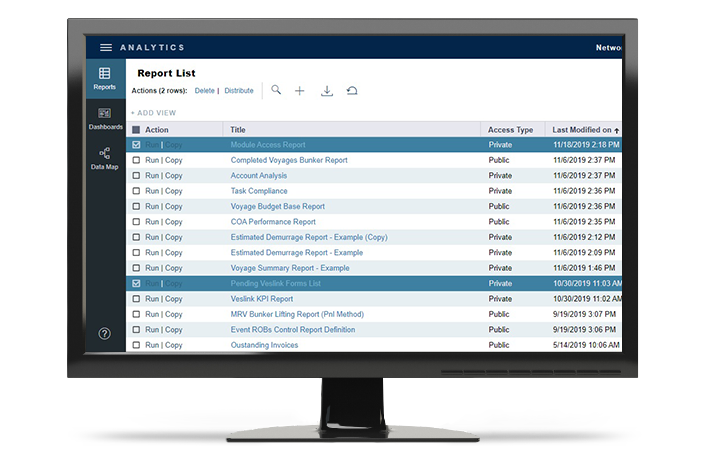Screen dimensions: 706x466
Task: Click the Report List heading
Action: point(166,73)
